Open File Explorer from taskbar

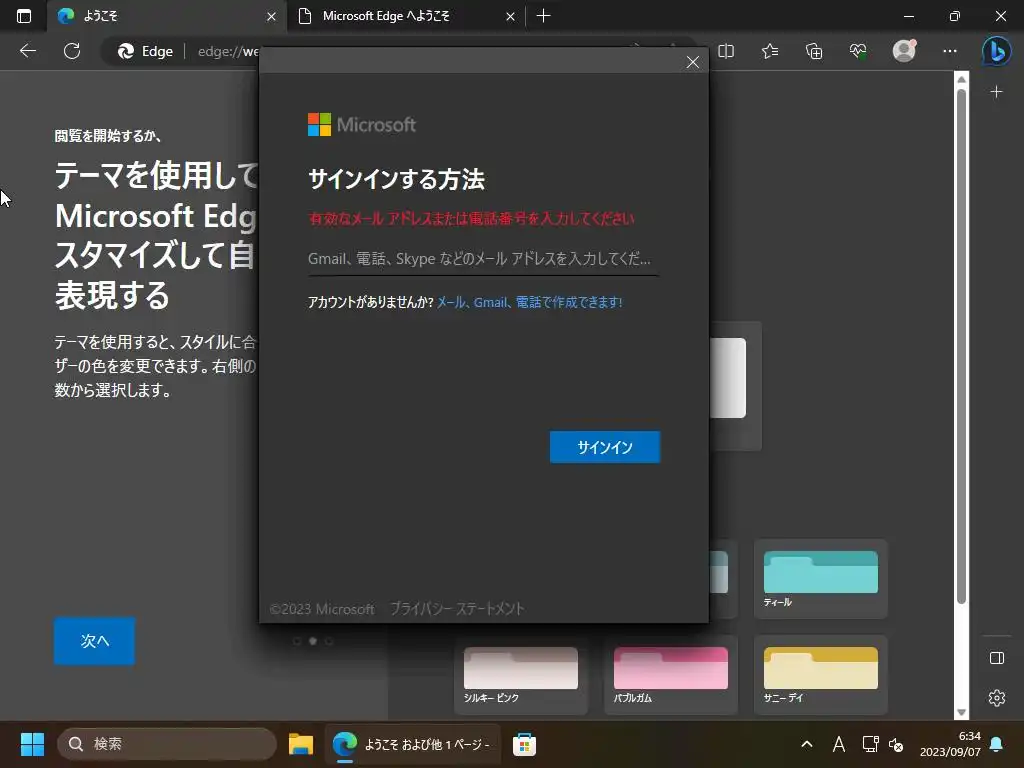tap(301, 744)
